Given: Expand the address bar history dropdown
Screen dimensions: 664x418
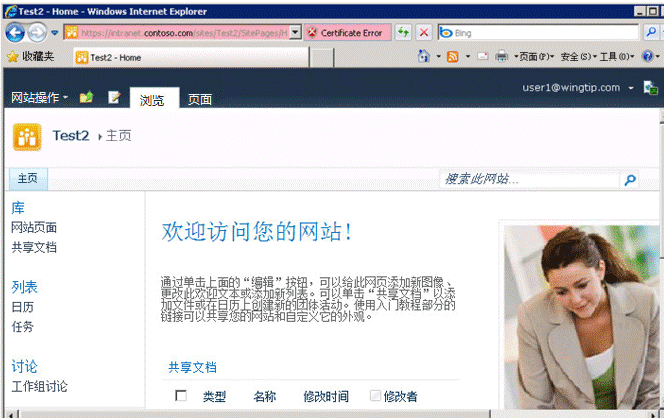Looking at the screenshot, I should (296, 33).
